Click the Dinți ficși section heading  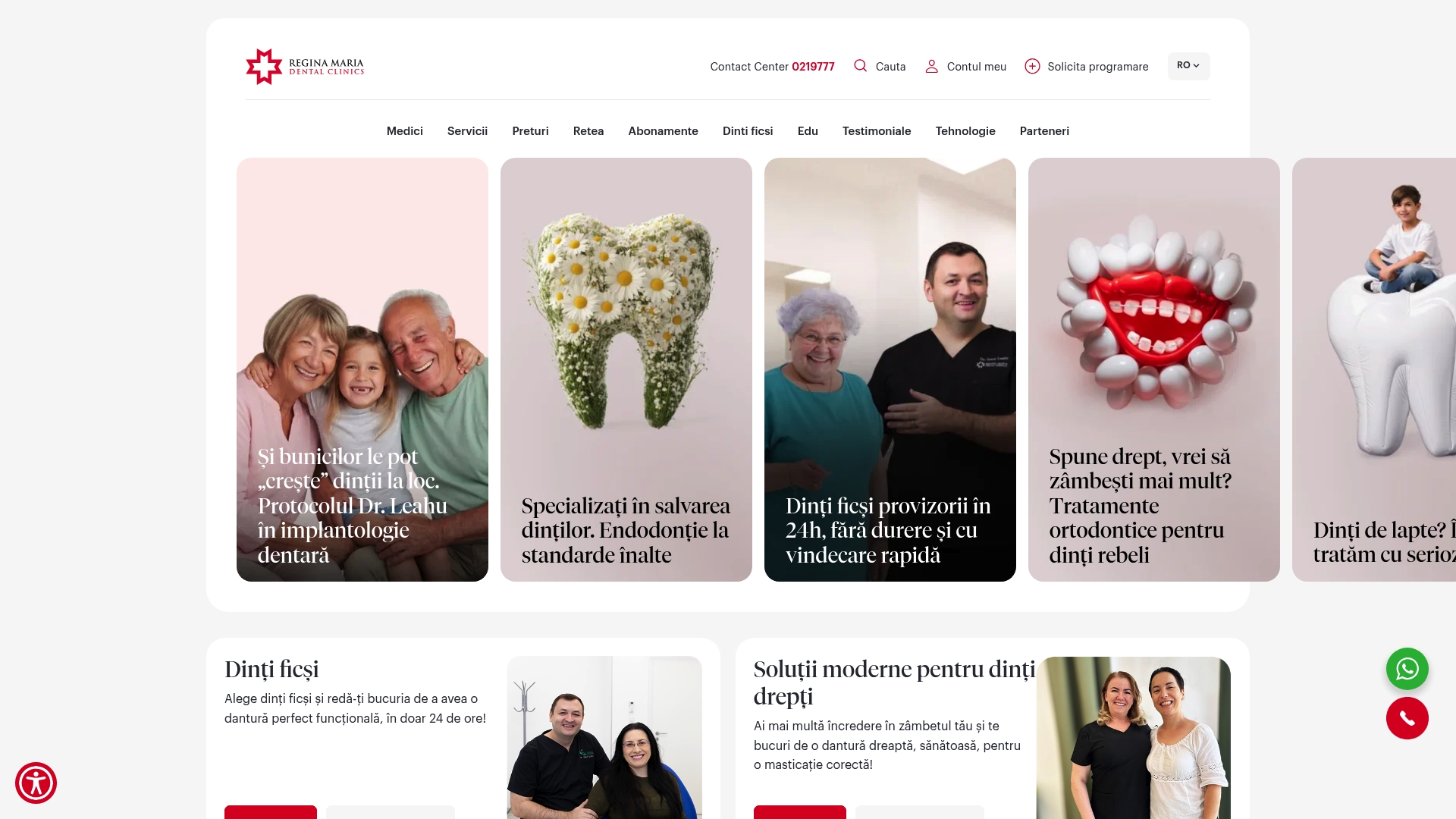point(271,670)
